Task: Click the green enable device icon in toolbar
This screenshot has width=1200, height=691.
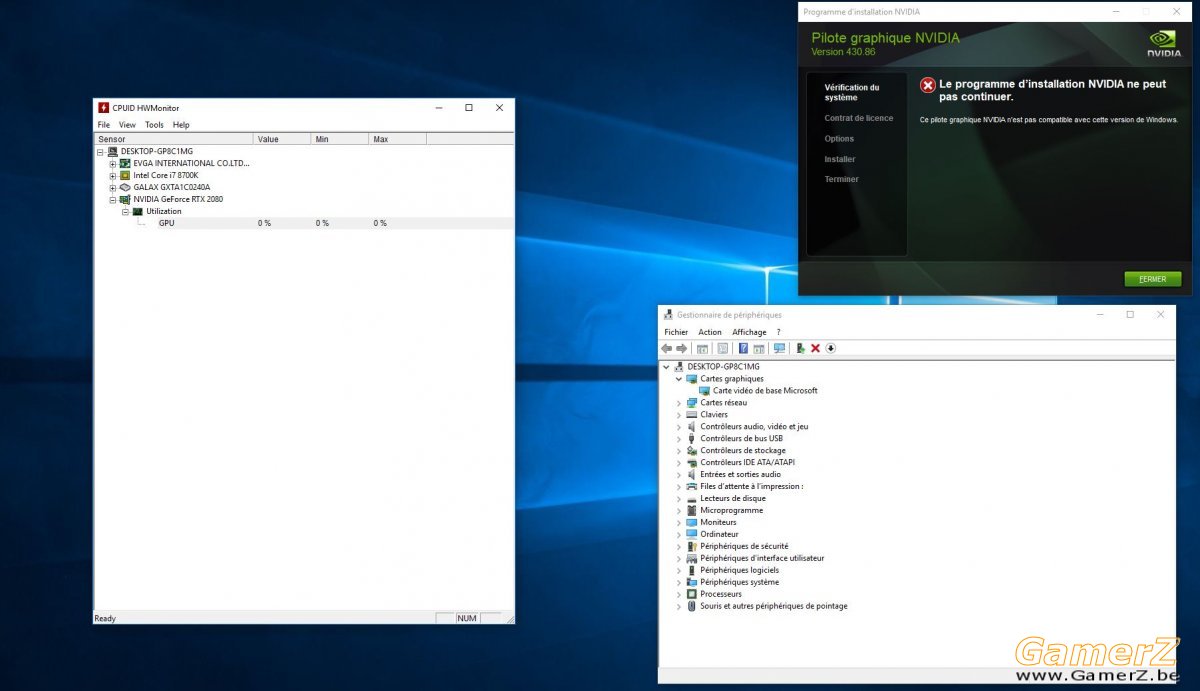Action: (x=800, y=348)
